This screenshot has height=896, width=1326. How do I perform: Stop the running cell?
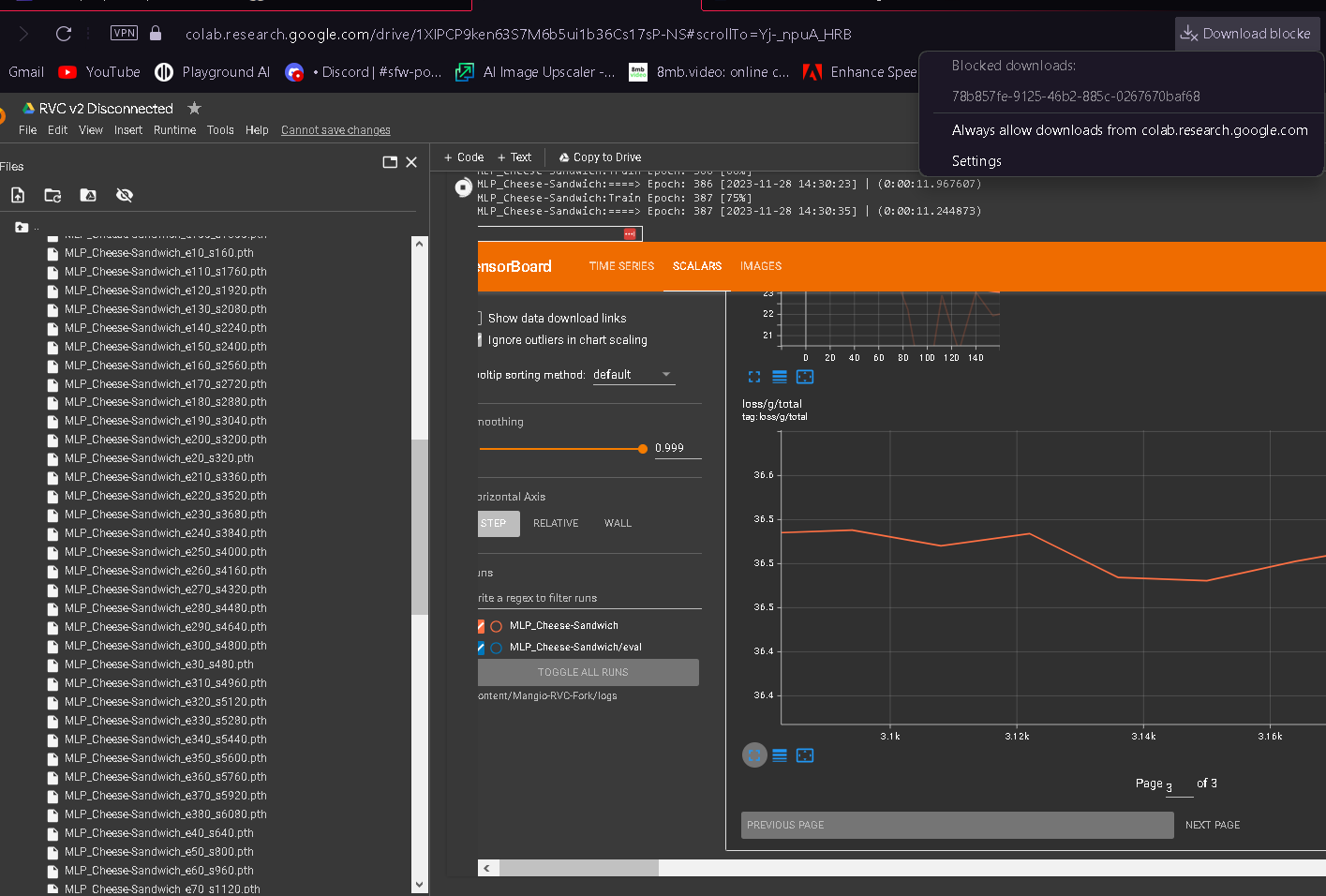click(x=463, y=187)
